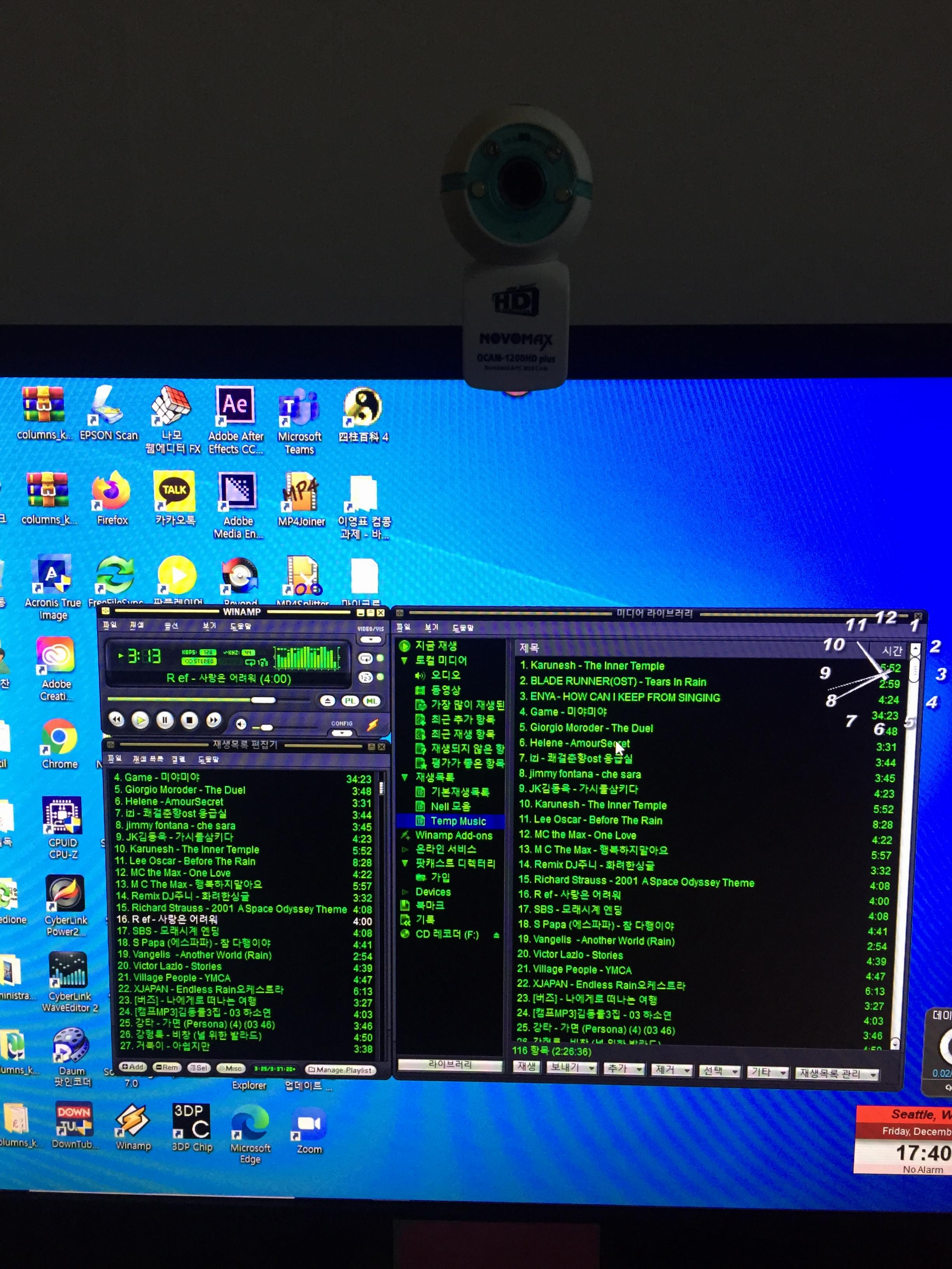Screen dimensions: 952x1269
Task: Click the Winamp volume slider handle
Action: 267,727
